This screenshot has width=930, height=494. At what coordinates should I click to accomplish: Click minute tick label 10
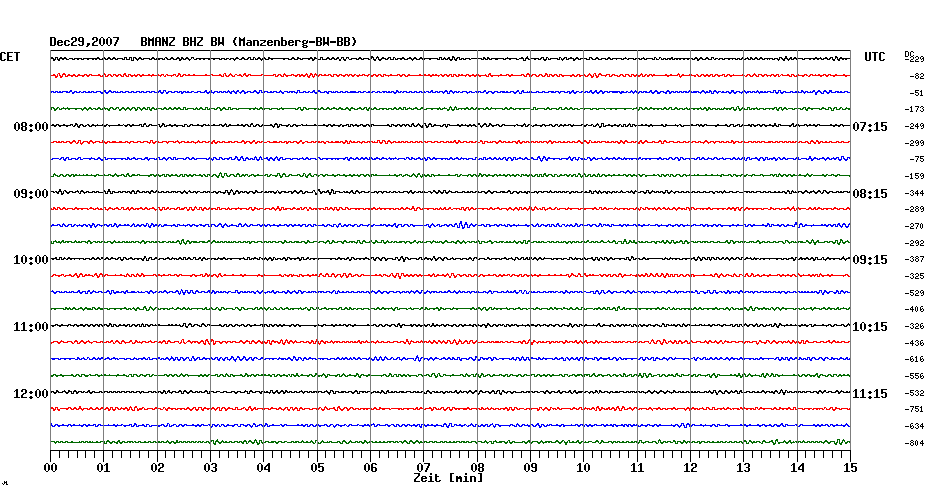coord(584,468)
